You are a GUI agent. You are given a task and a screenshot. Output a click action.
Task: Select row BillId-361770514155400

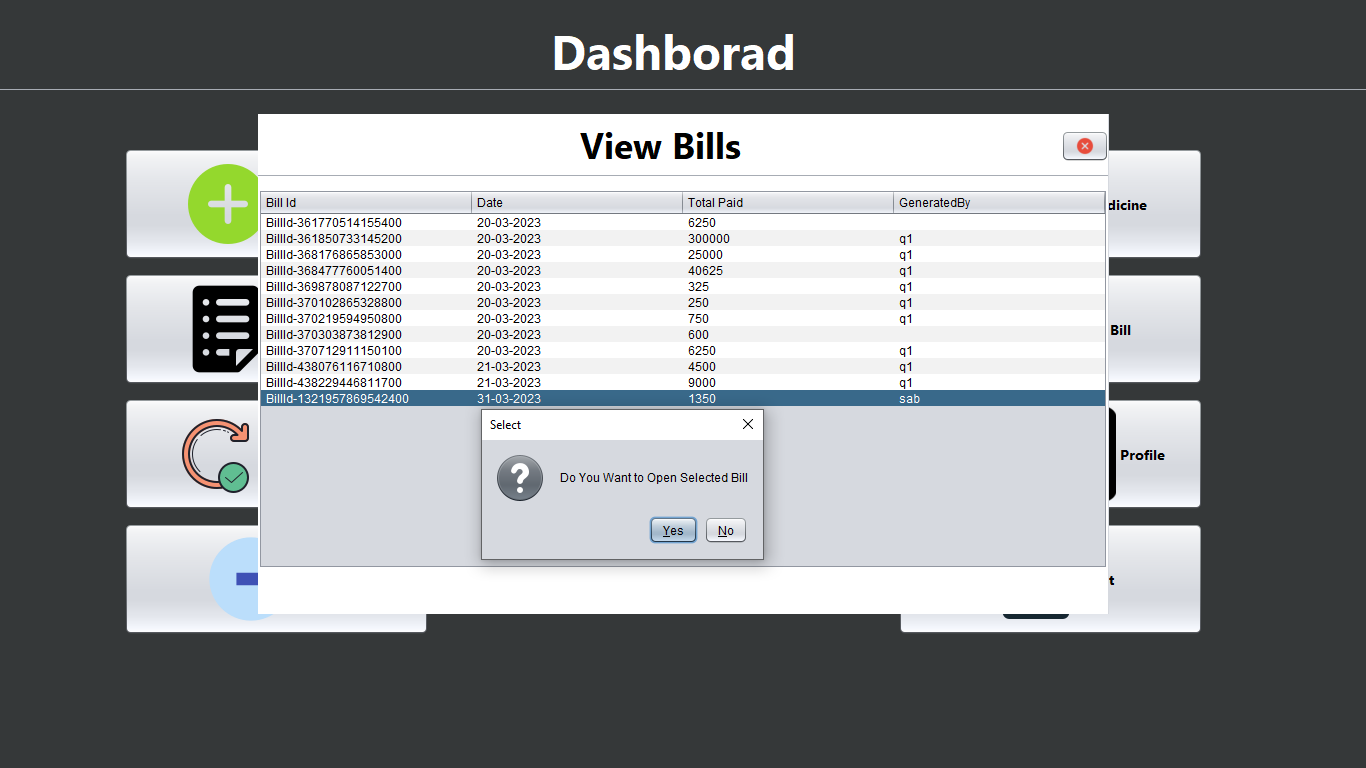[683, 222]
